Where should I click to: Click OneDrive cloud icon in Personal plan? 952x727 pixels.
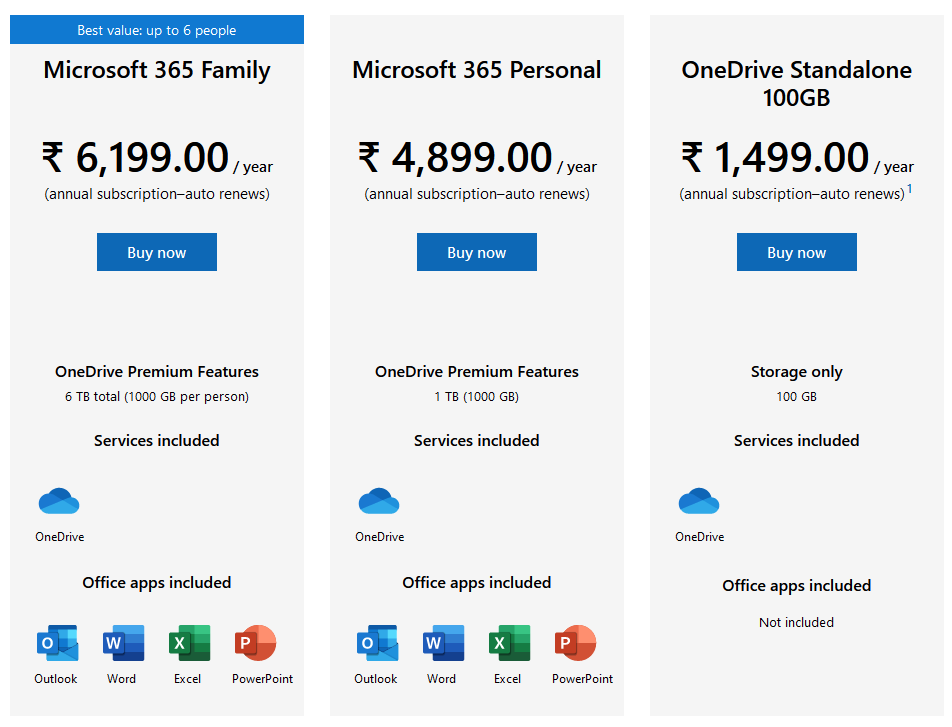(x=379, y=501)
